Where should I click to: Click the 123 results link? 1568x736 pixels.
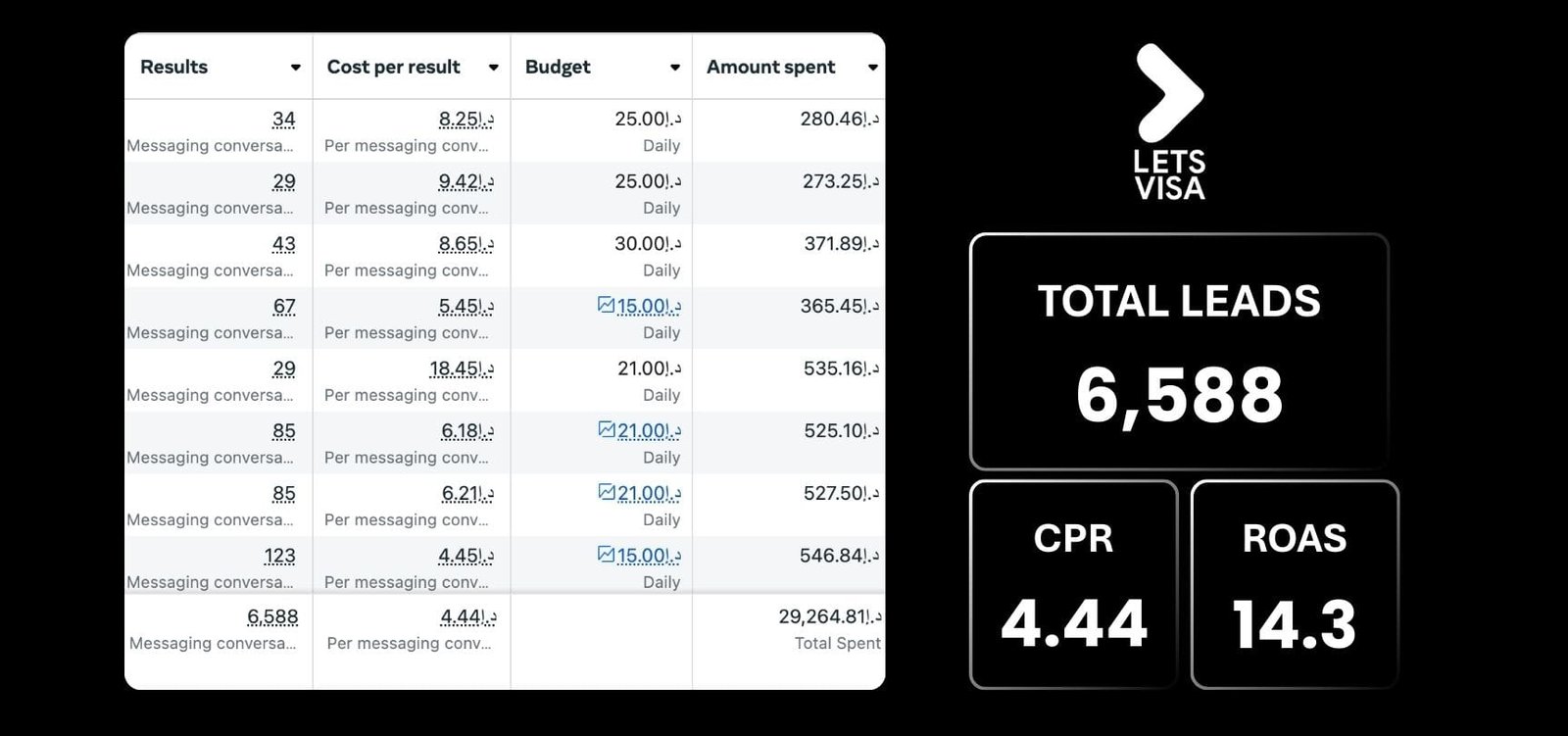coord(279,556)
